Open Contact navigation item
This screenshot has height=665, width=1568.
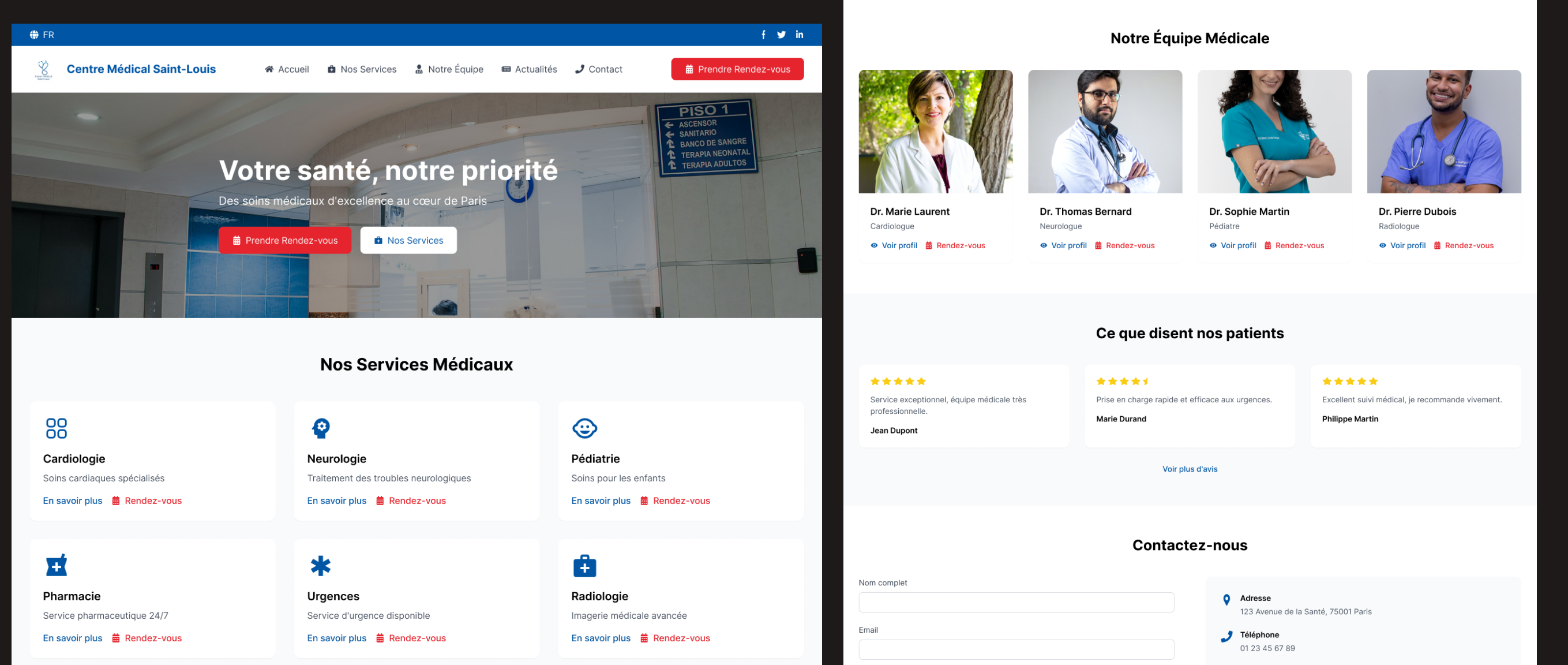(x=598, y=69)
